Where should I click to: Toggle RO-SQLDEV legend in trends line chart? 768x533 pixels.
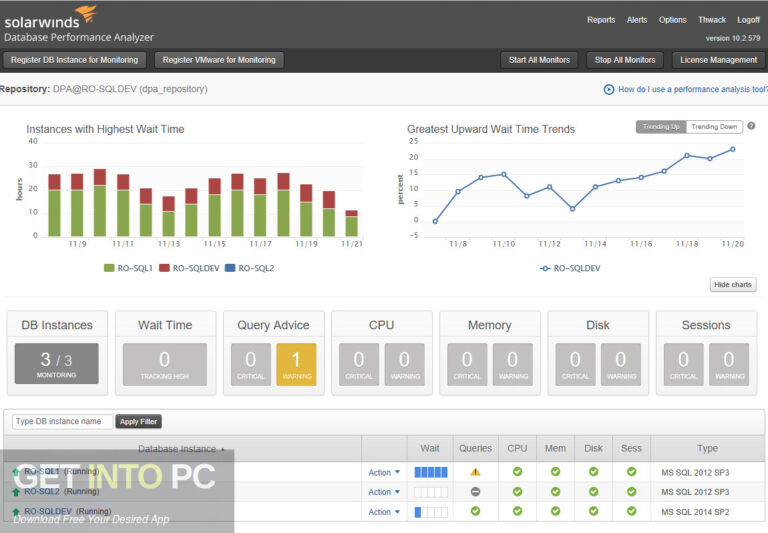click(x=570, y=268)
